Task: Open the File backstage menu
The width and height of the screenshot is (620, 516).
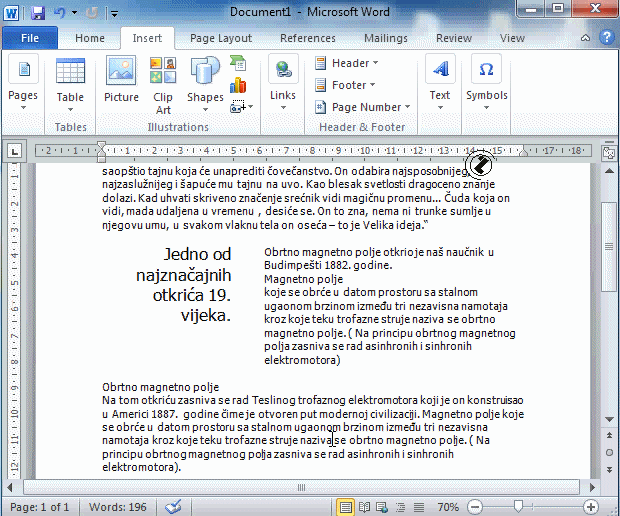Action: pyautogui.click(x=30, y=38)
